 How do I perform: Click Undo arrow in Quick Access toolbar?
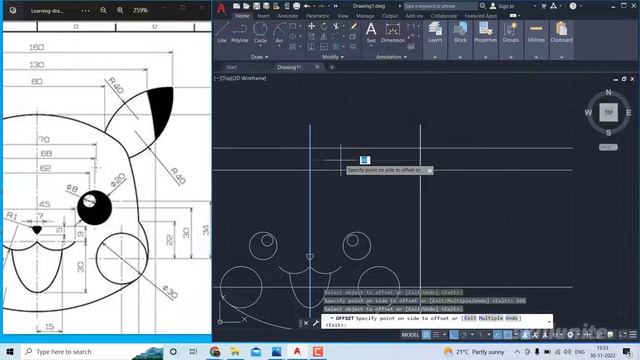[x=307, y=6]
